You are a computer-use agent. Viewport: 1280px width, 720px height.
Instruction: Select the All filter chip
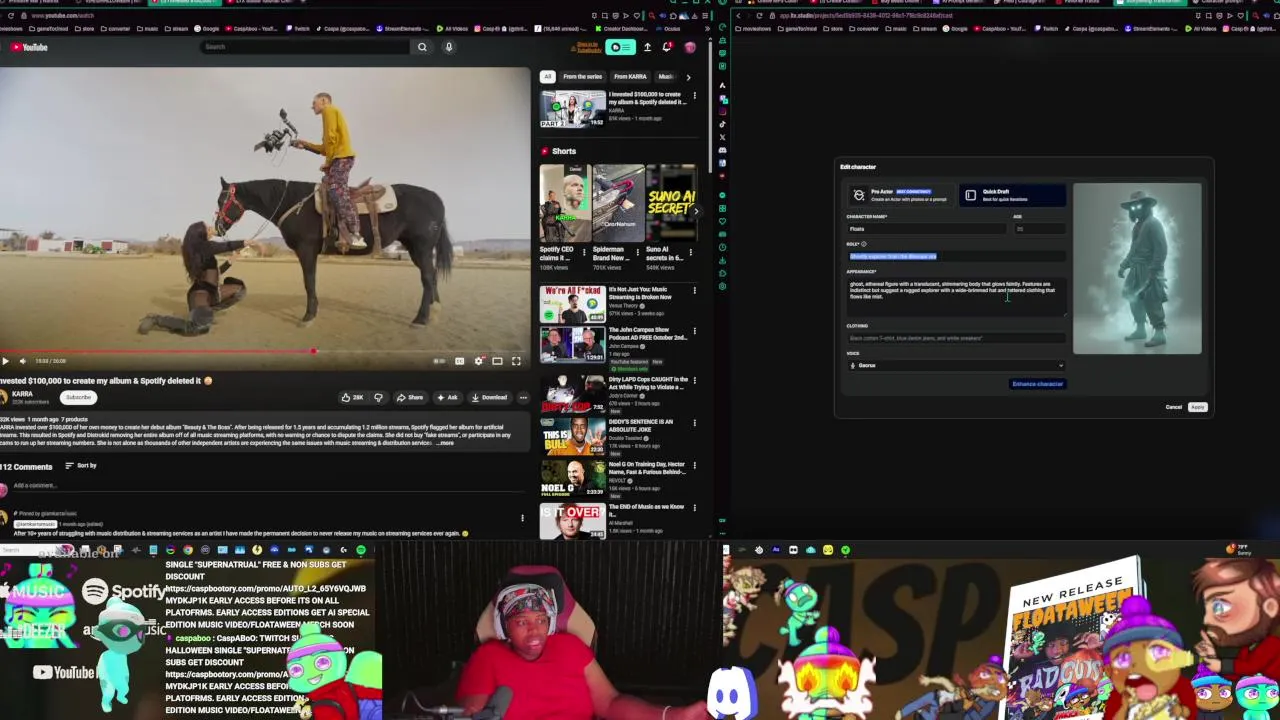coord(547,77)
